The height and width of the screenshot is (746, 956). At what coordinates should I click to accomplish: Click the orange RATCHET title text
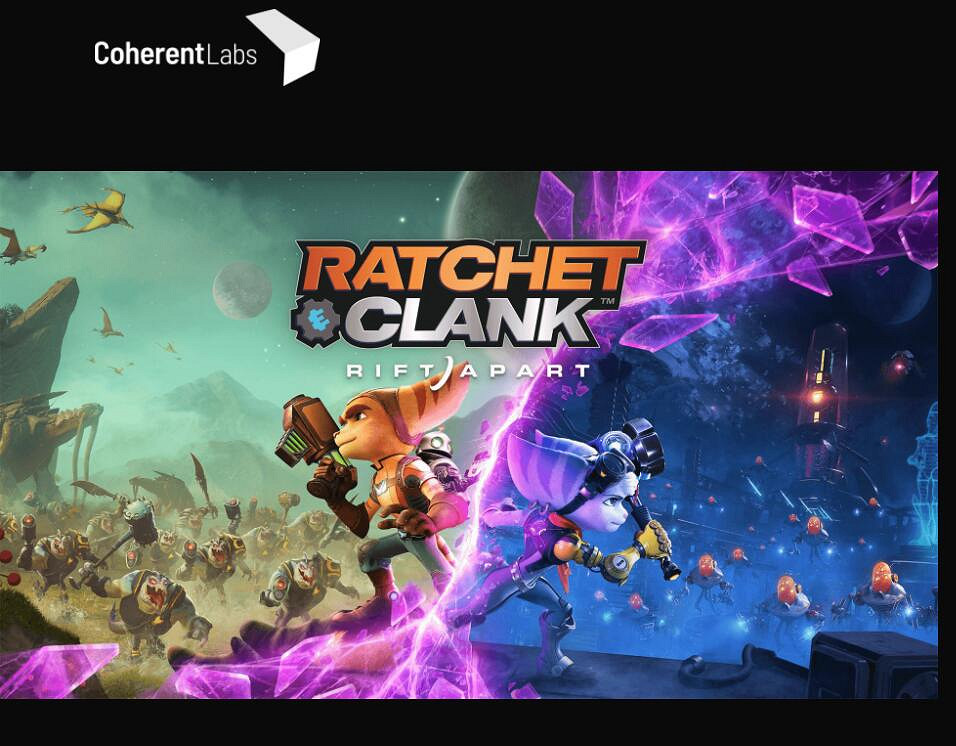(471, 267)
